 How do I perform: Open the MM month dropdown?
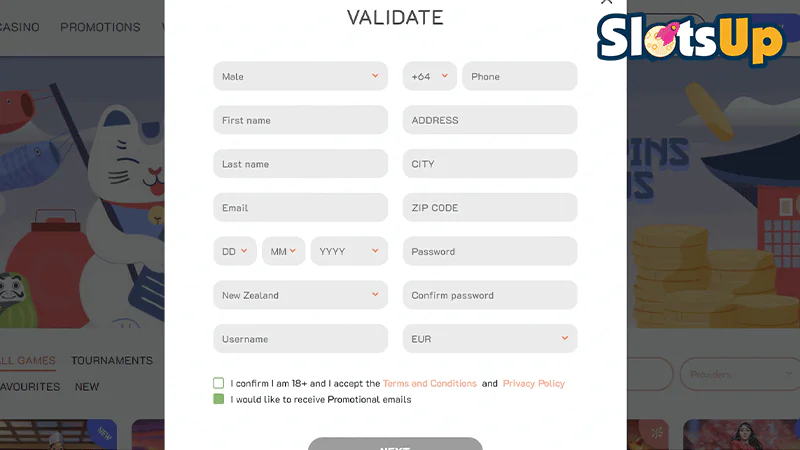click(x=283, y=251)
